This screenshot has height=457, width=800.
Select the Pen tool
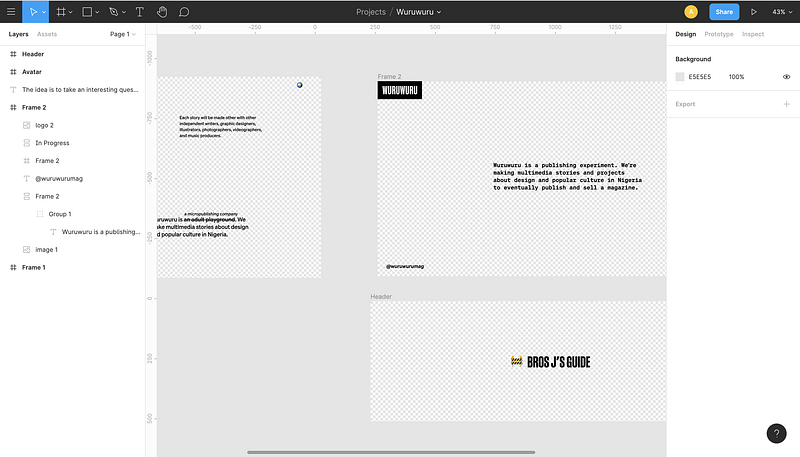[x=113, y=12]
